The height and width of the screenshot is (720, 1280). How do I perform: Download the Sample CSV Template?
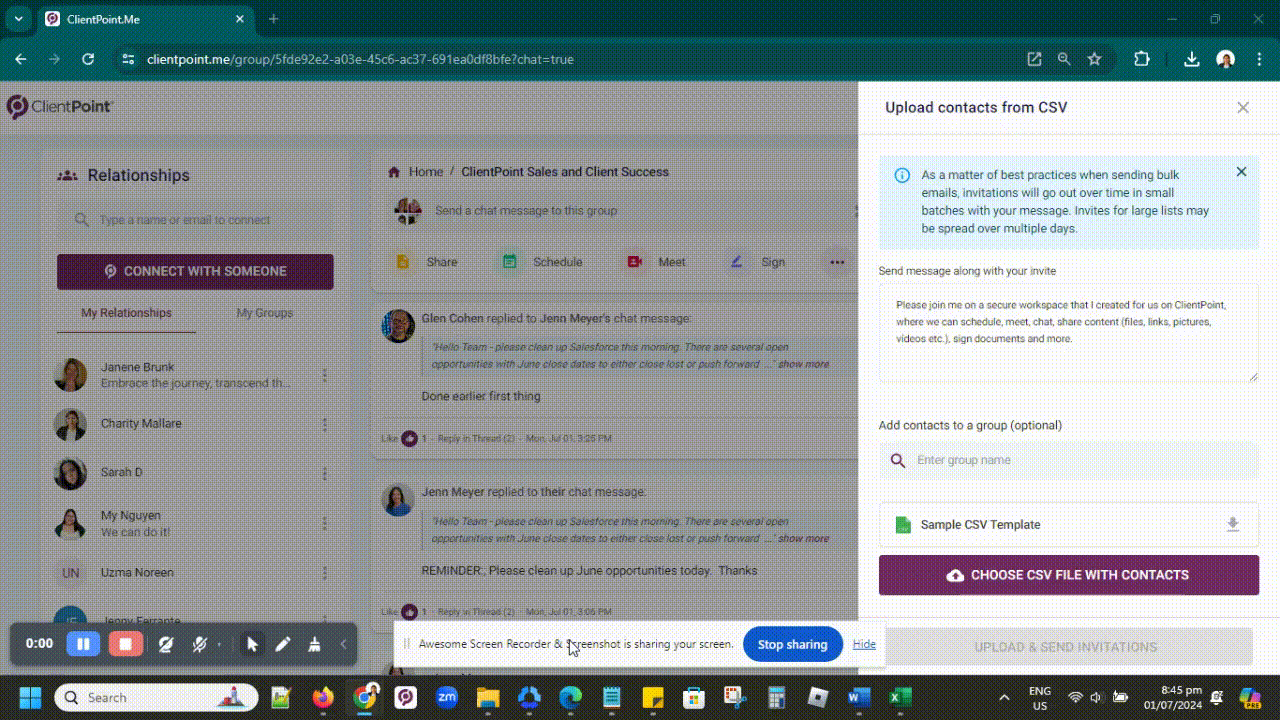click(x=1233, y=524)
